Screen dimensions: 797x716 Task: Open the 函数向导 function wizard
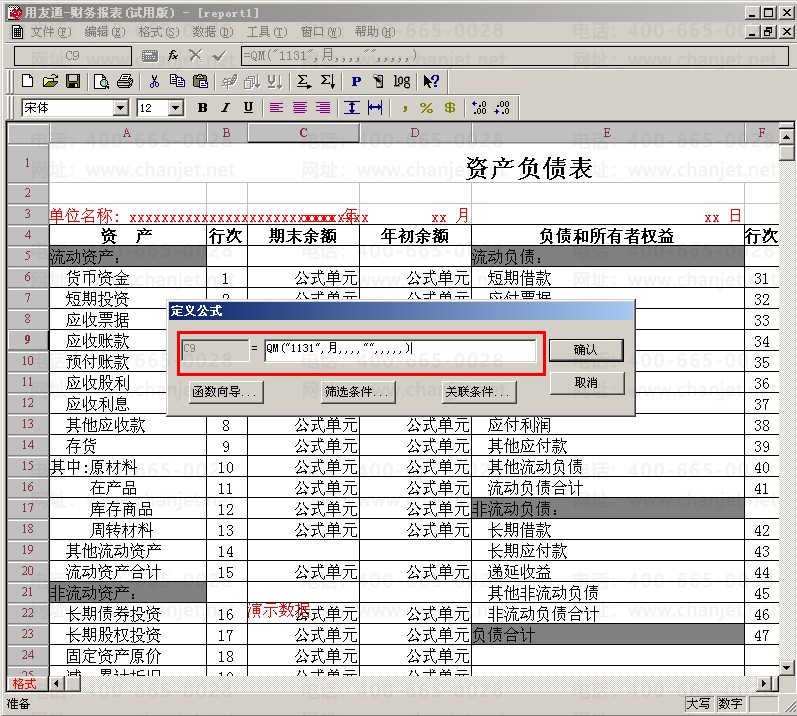(225, 392)
